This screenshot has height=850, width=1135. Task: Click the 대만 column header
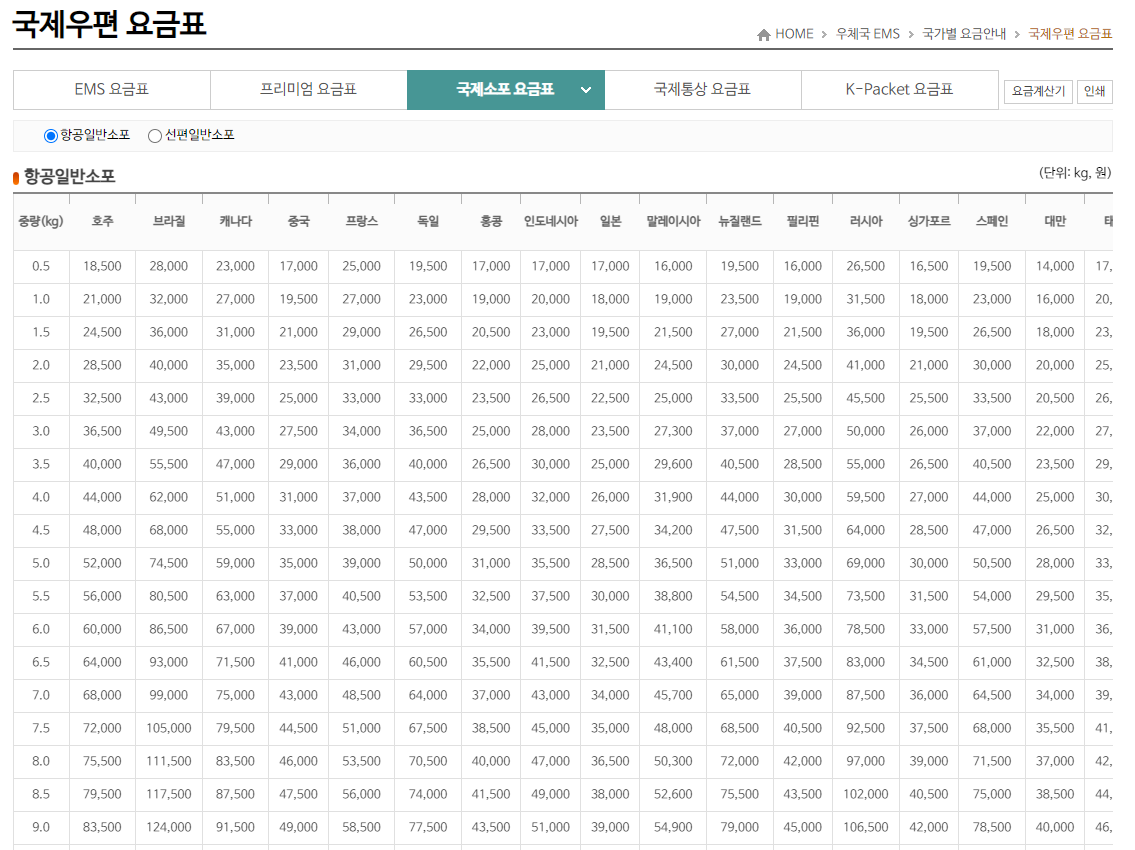click(1055, 222)
